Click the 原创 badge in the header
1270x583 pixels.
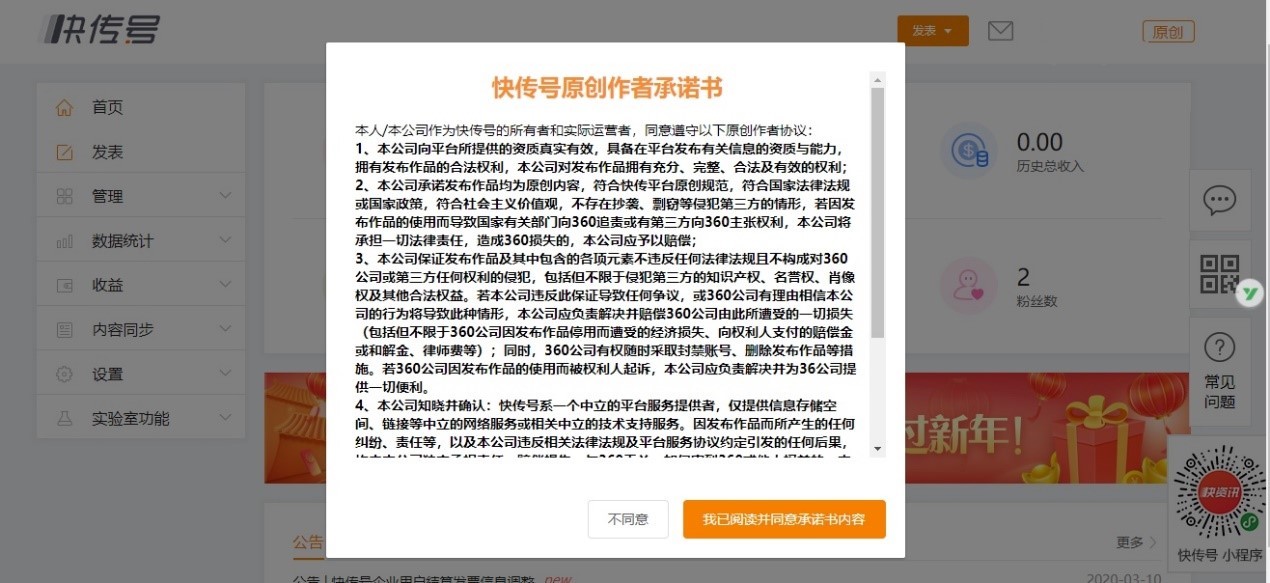(x=1168, y=32)
